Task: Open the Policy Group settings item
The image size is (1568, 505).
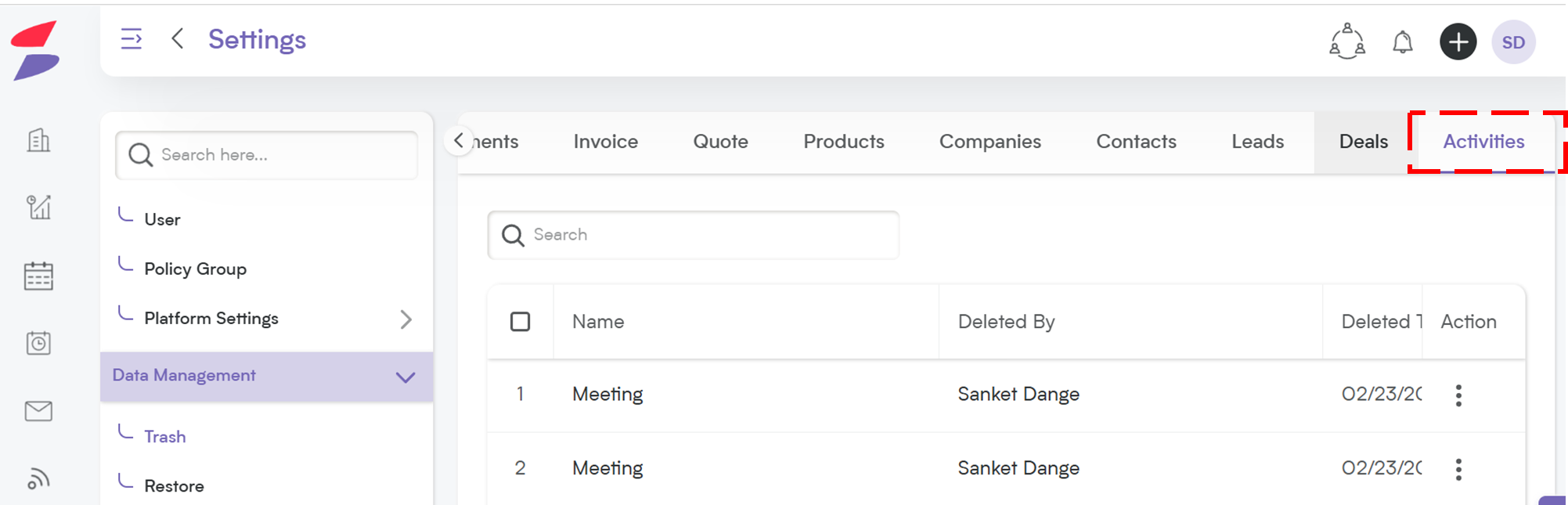Action: 195,269
